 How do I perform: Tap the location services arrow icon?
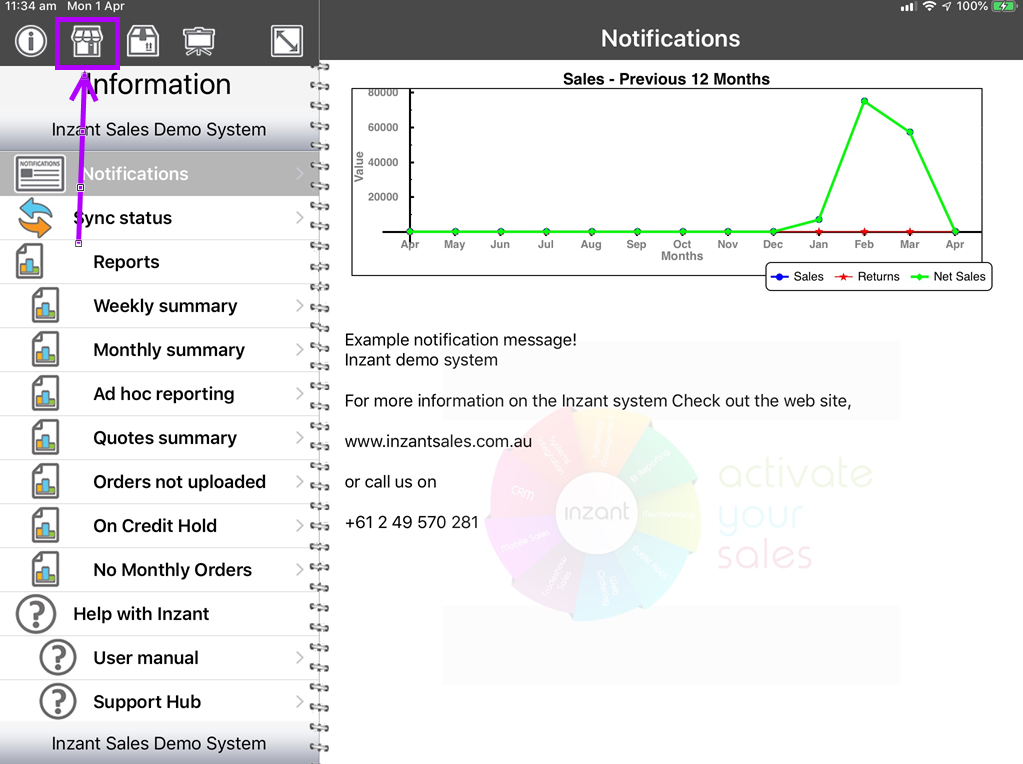pos(947,7)
